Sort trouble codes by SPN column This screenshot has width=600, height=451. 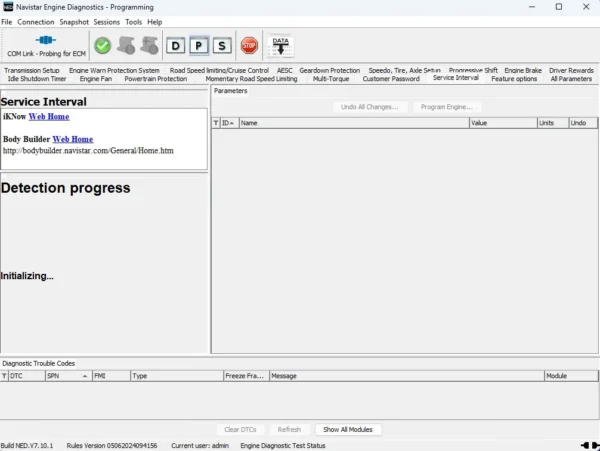click(69, 376)
